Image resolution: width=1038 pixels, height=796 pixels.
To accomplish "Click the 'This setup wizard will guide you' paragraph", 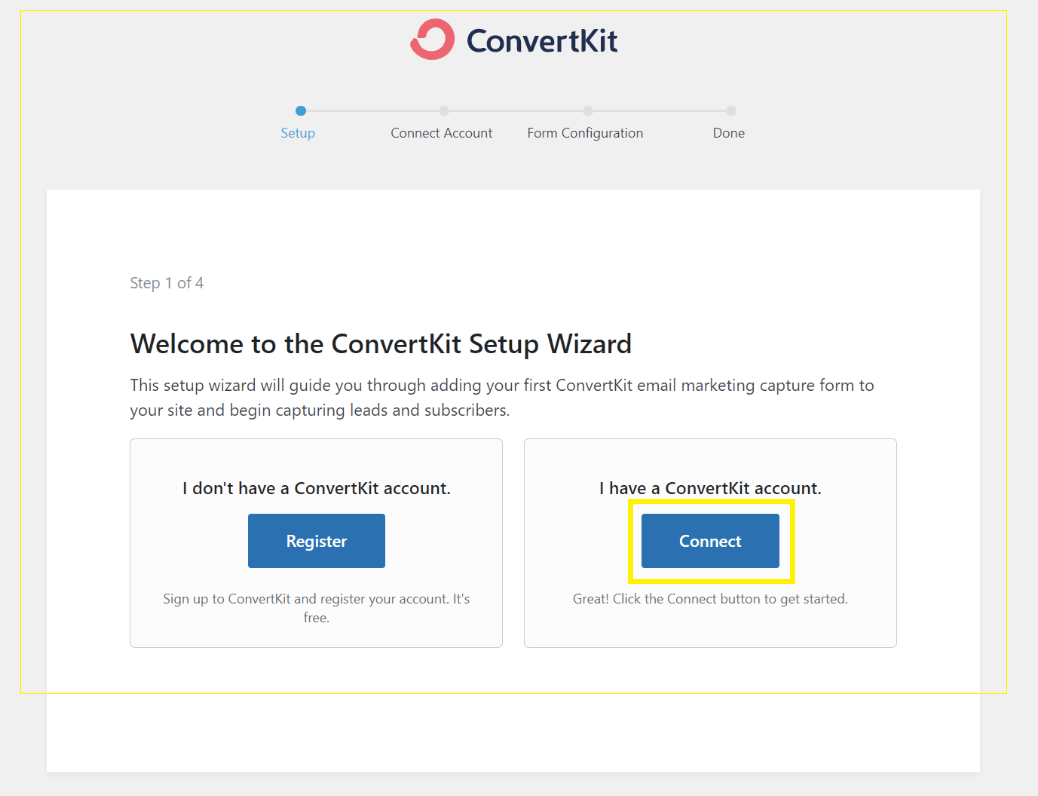I will click(x=502, y=397).
